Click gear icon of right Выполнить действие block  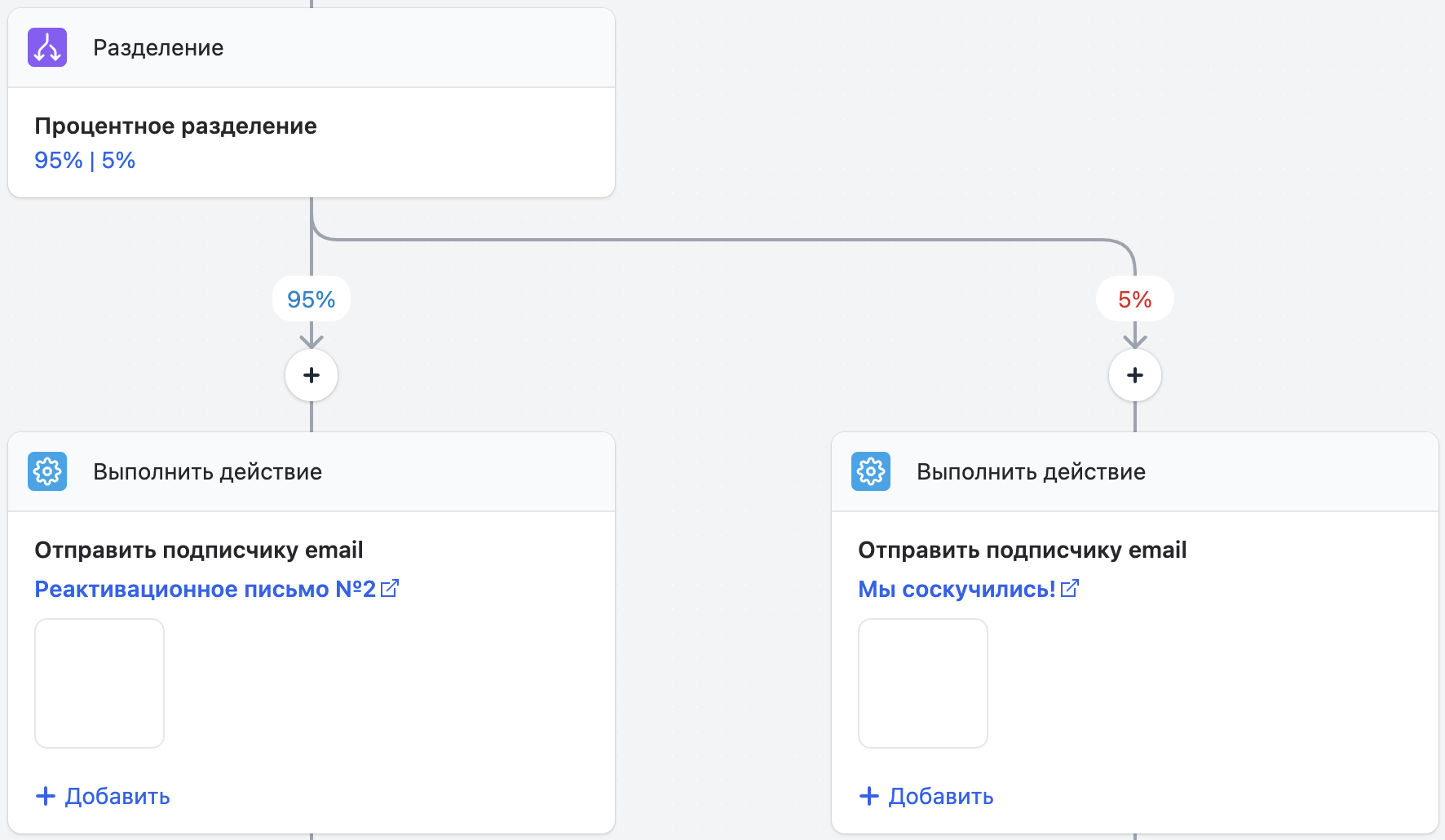pos(871,471)
